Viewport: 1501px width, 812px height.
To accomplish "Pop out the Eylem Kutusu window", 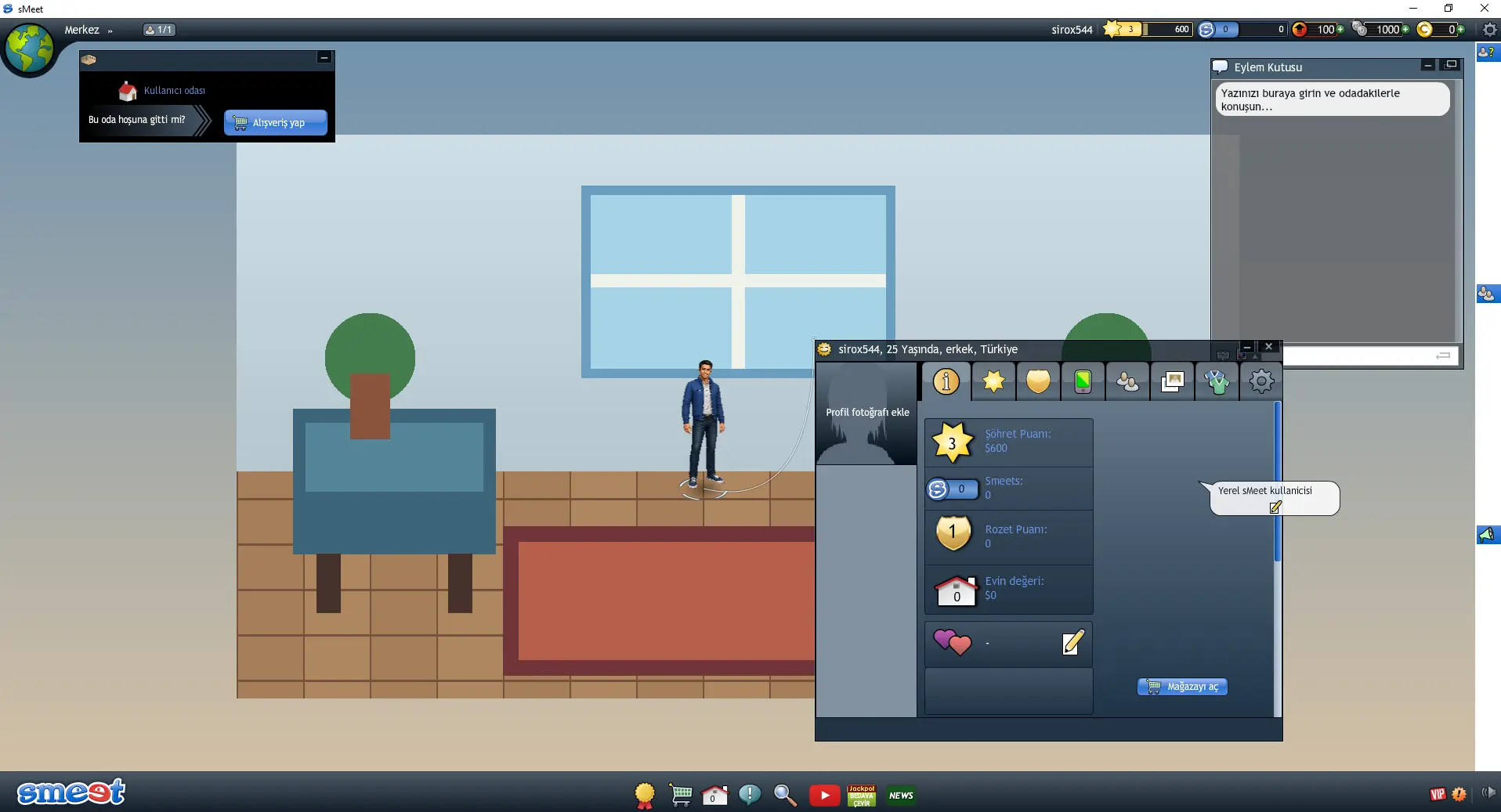I will click(1451, 65).
